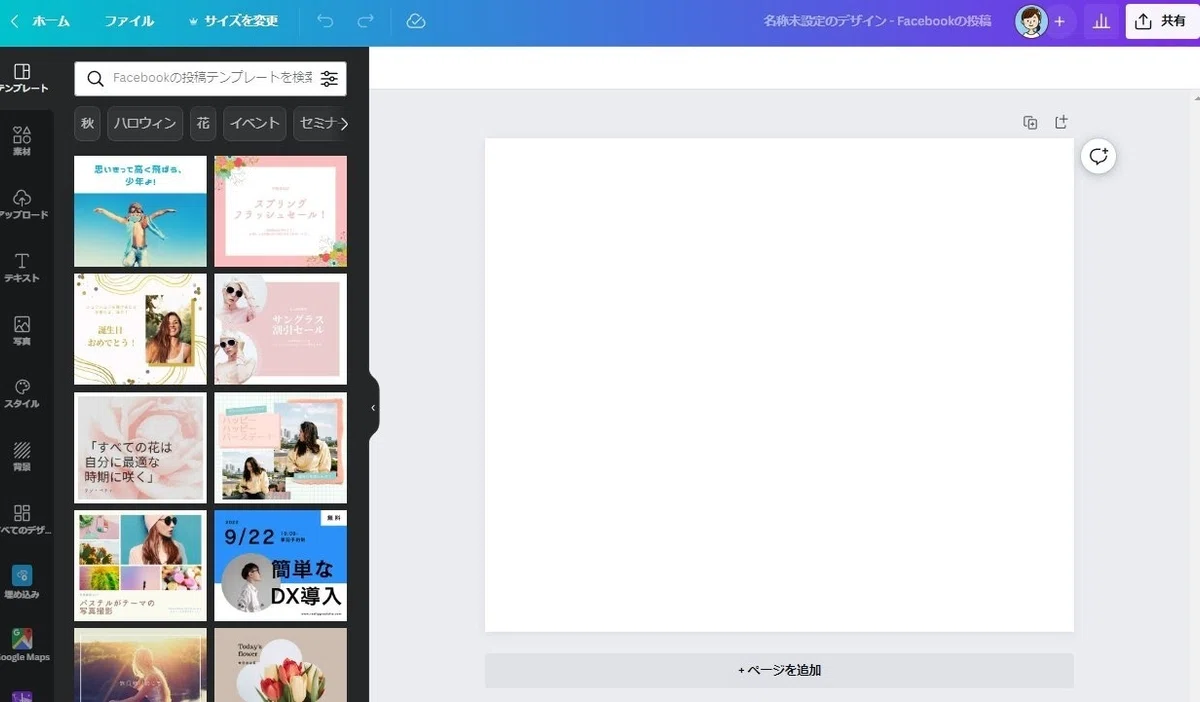
Task: Expand more category chips with right chevron
Action: click(x=344, y=124)
